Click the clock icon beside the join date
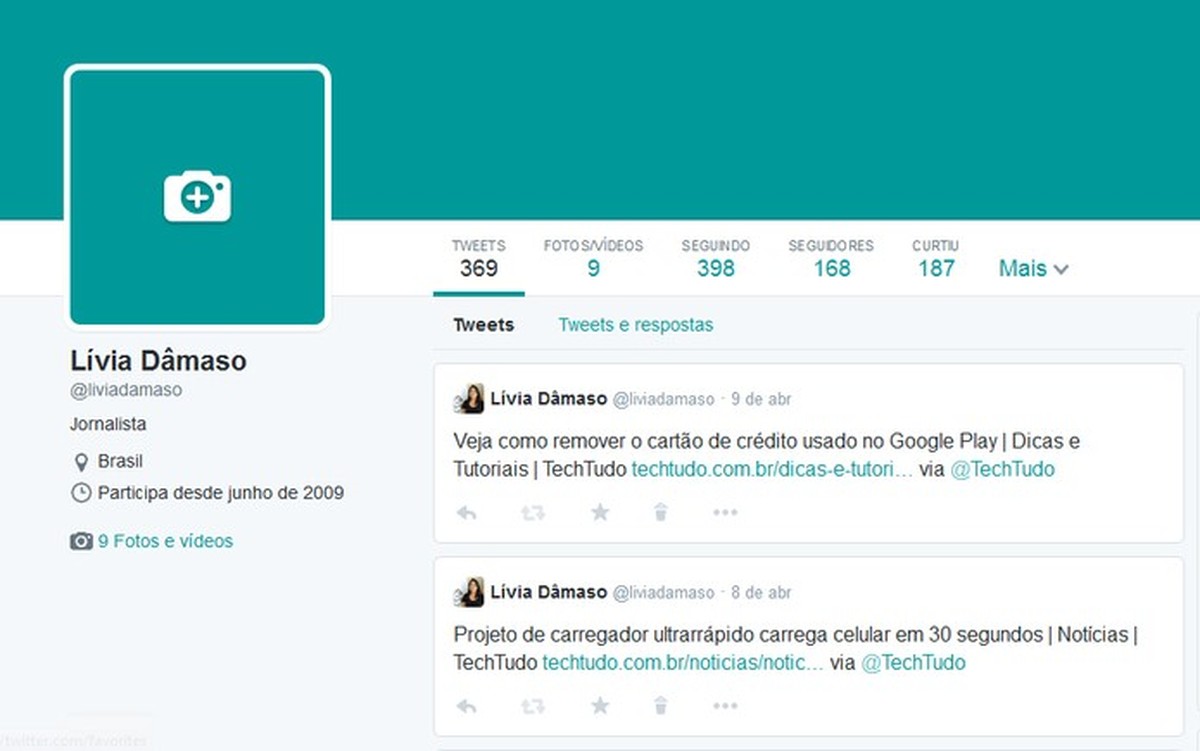The image size is (1200, 751). [x=81, y=492]
